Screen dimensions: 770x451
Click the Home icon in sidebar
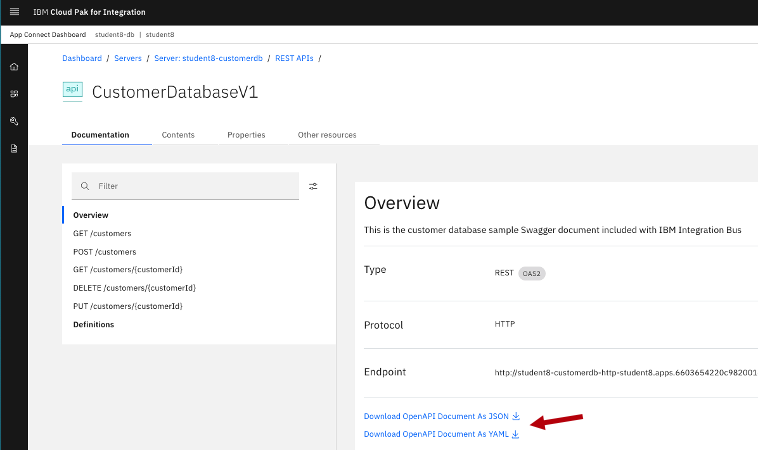(14, 67)
